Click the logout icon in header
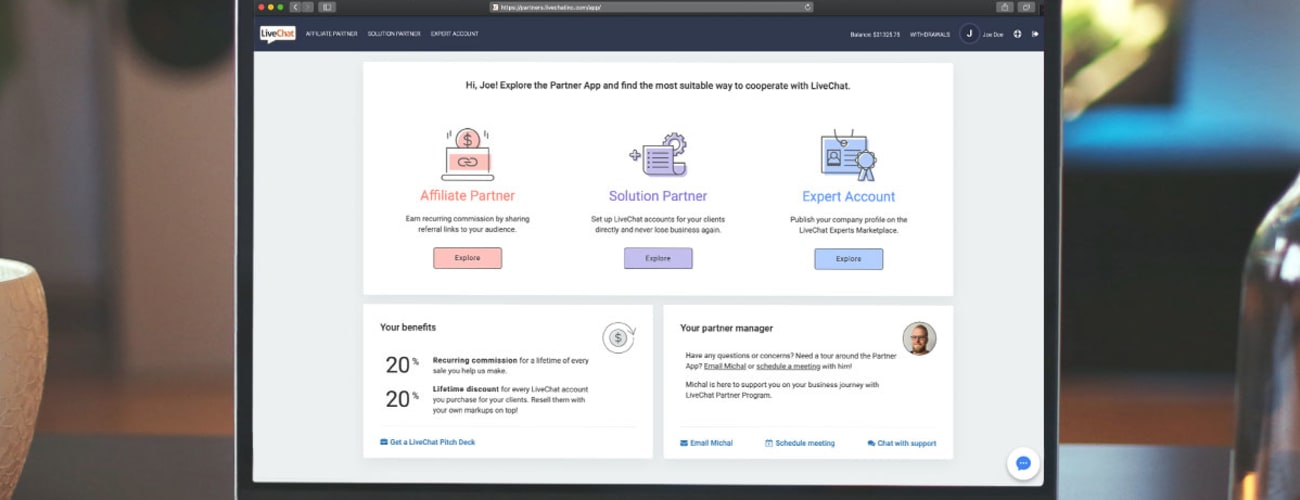This screenshot has width=1300, height=500. (x=1035, y=34)
